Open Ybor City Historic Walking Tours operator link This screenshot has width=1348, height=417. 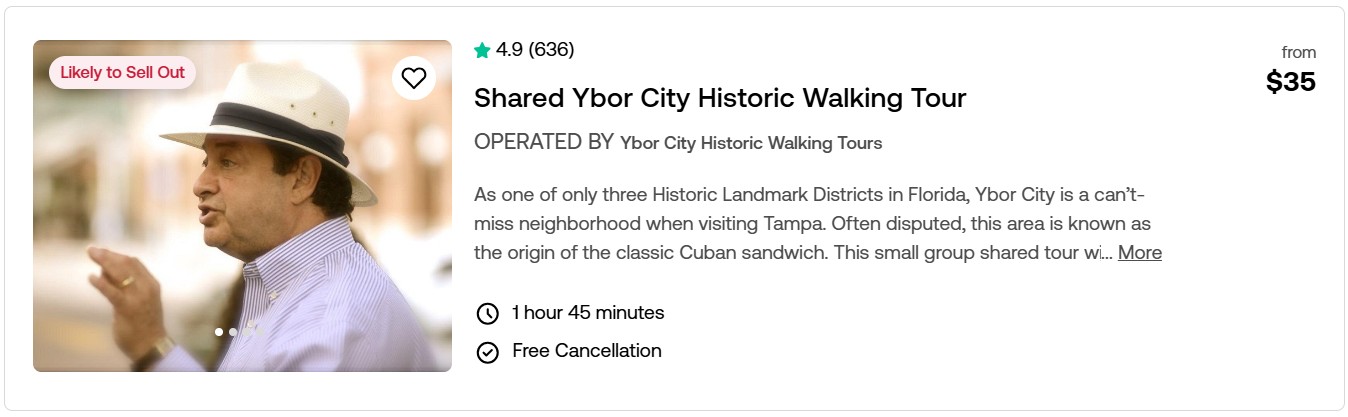tap(750, 143)
